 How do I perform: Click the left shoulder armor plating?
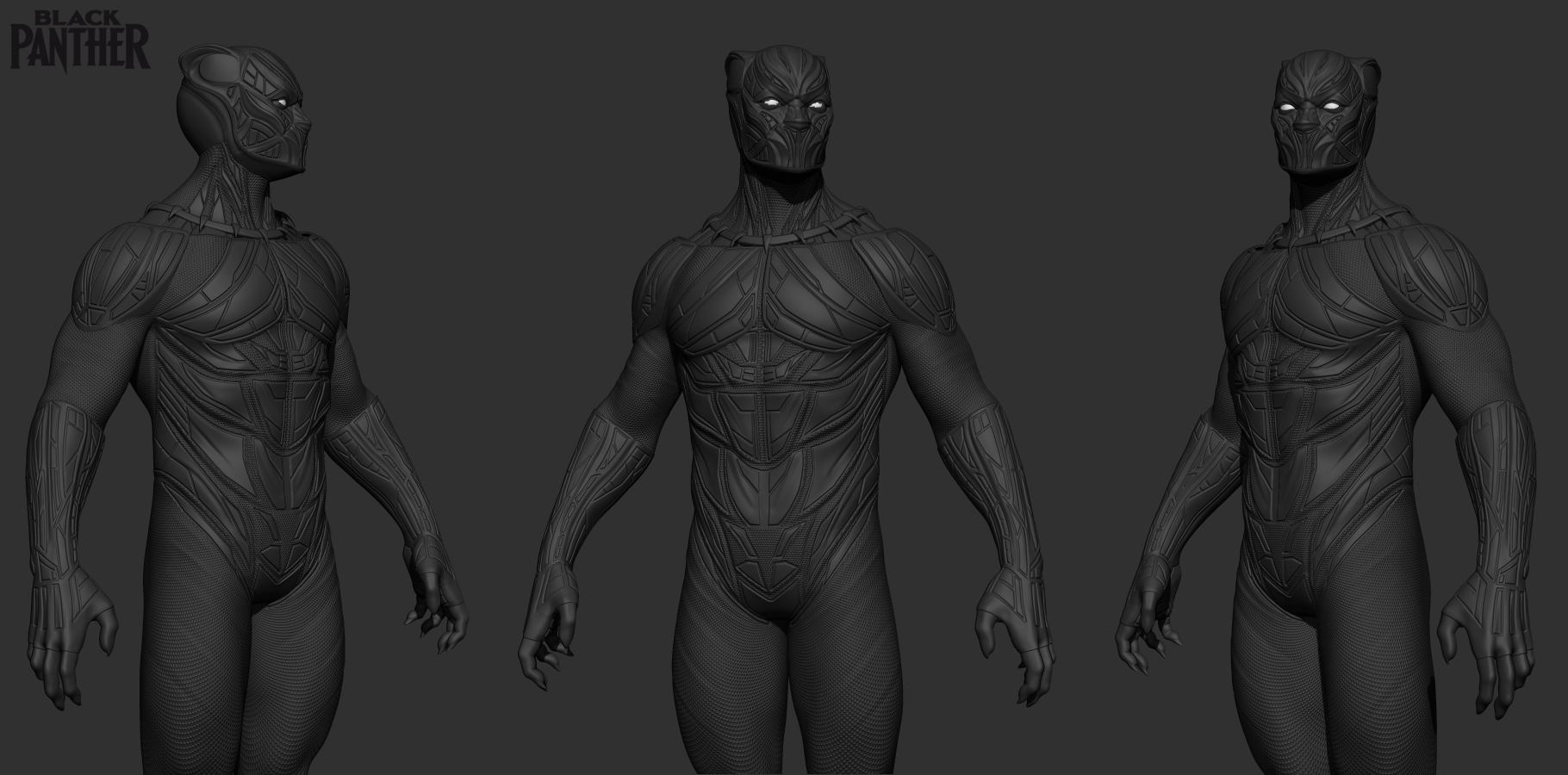click(x=121, y=276)
